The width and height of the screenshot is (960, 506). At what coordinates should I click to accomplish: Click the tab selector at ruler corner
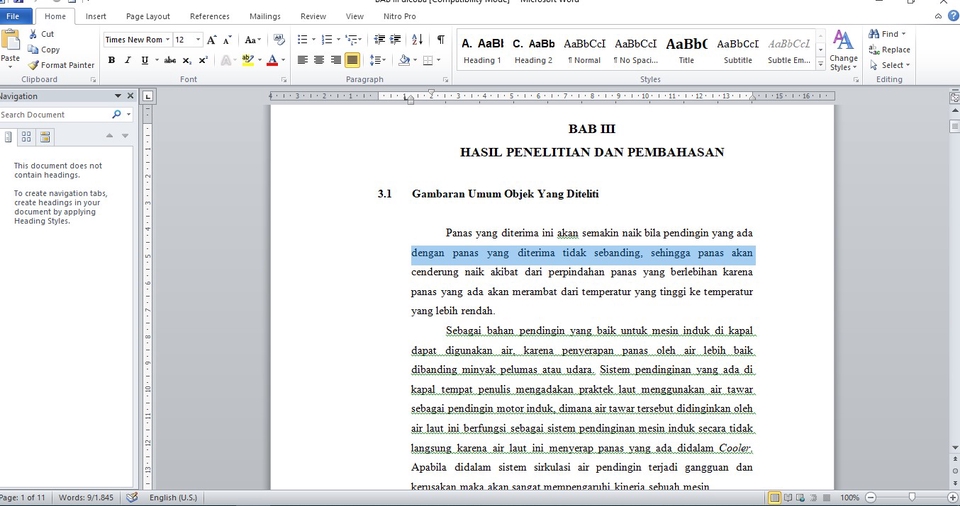pos(148,96)
